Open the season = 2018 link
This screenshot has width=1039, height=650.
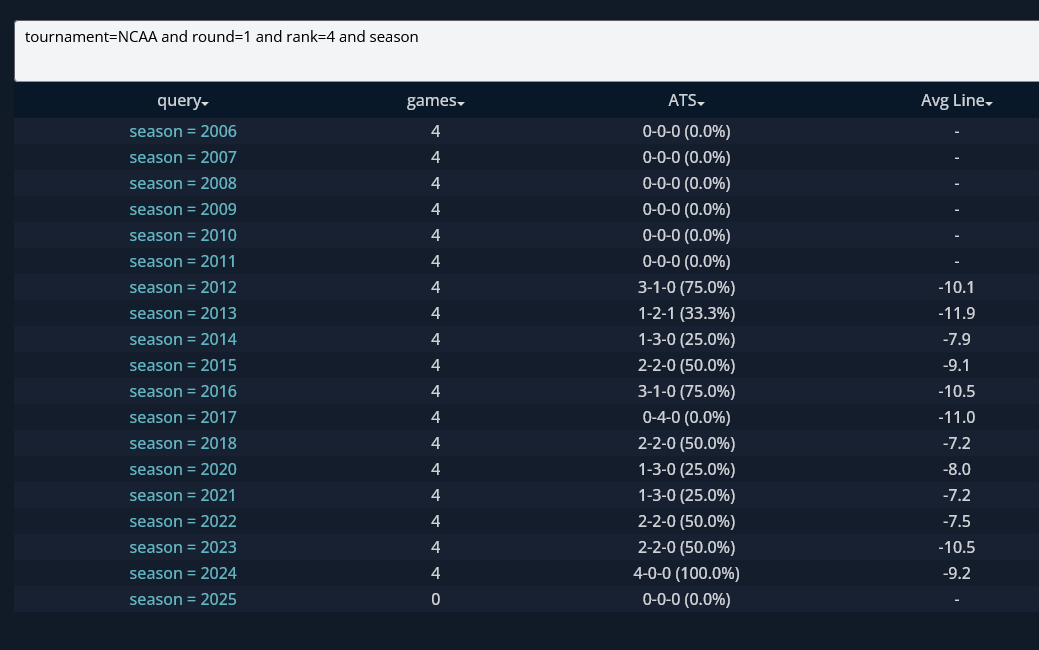tap(183, 443)
